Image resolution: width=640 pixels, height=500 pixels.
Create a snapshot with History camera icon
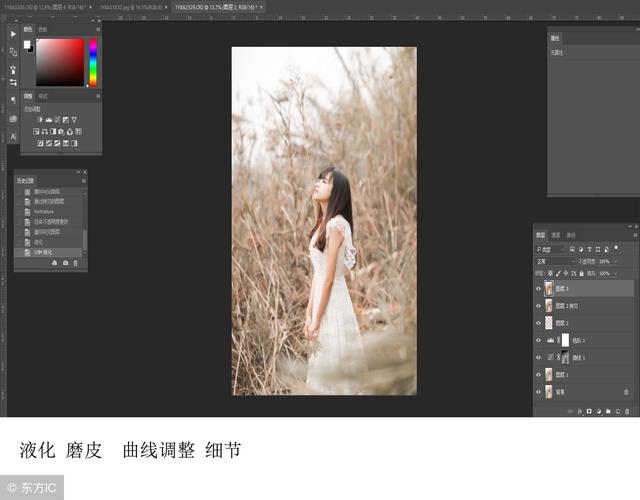tap(66, 263)
